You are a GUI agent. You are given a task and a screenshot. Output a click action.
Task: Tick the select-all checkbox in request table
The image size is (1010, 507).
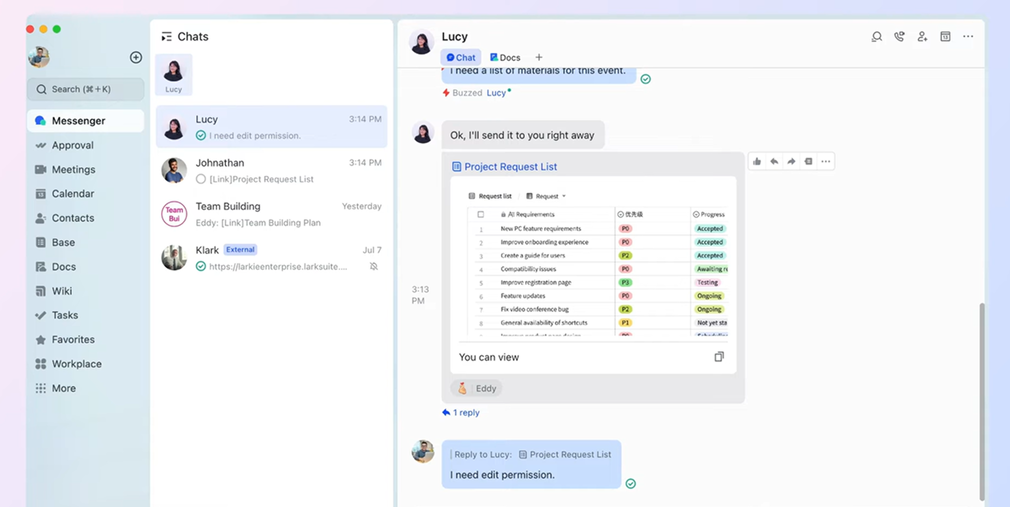tap(481, 214)
